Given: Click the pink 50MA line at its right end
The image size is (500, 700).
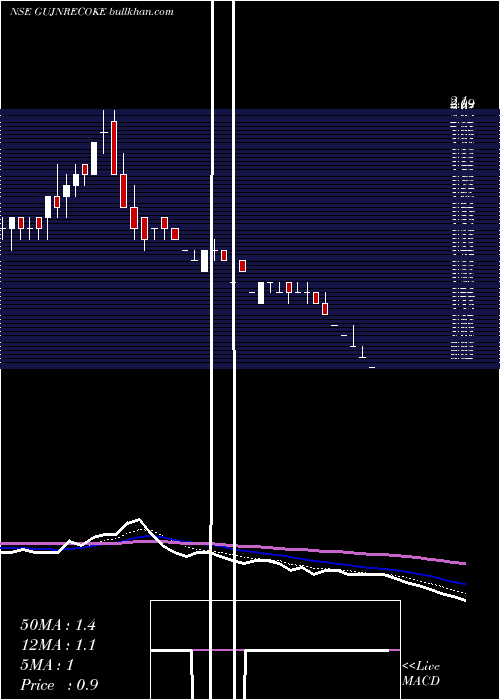Looking at the screenshot, I should pyautogui.click(x=463, y=563).
